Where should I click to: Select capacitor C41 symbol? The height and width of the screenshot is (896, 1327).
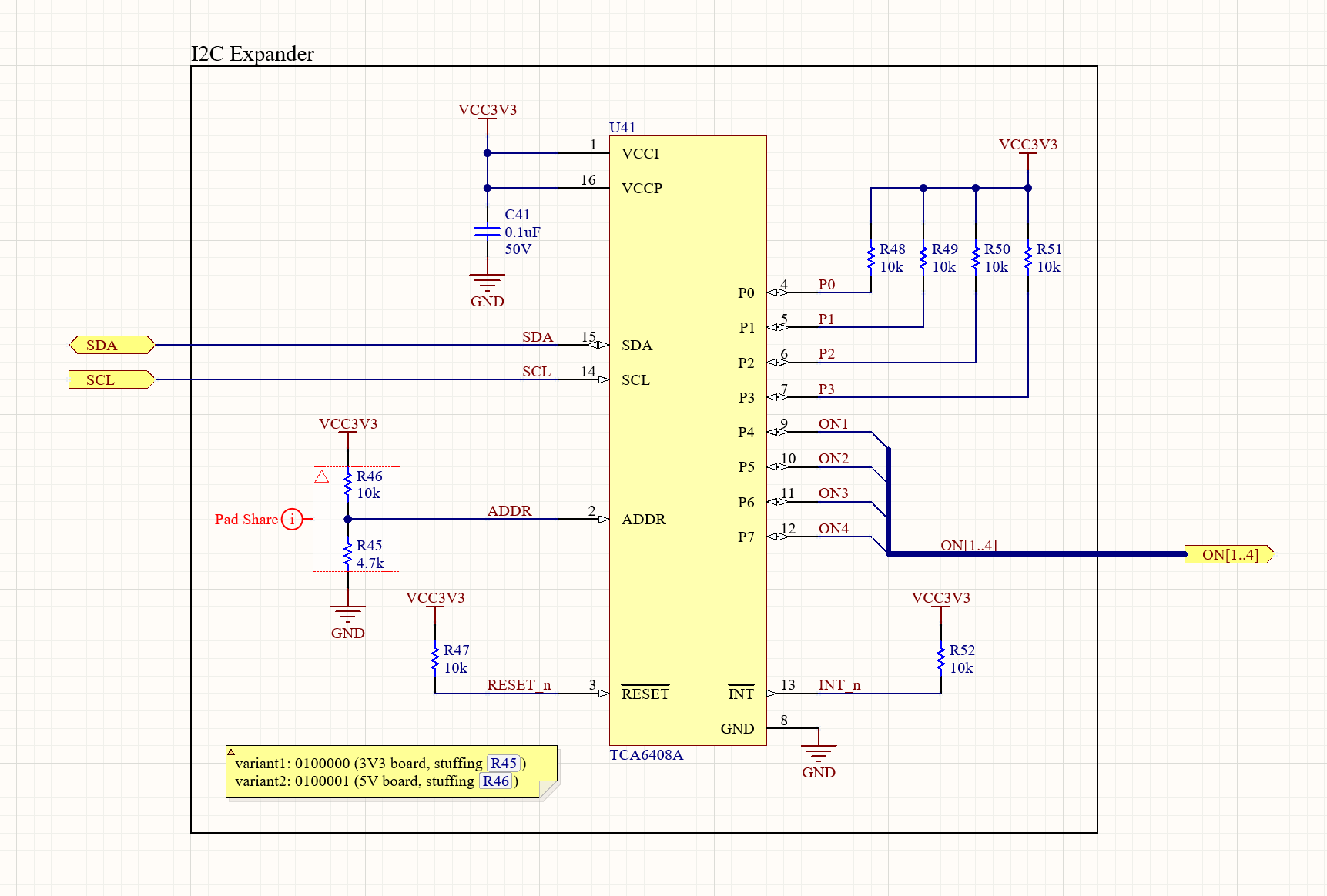pos(488,231)
